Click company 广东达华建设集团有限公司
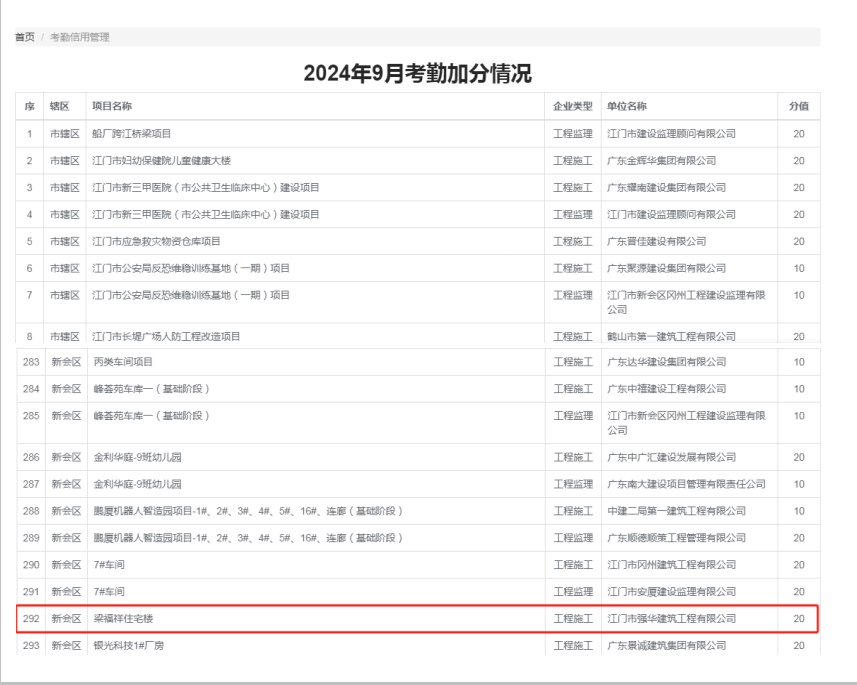Viewport: 857px width, 685px height. [667, 362]
